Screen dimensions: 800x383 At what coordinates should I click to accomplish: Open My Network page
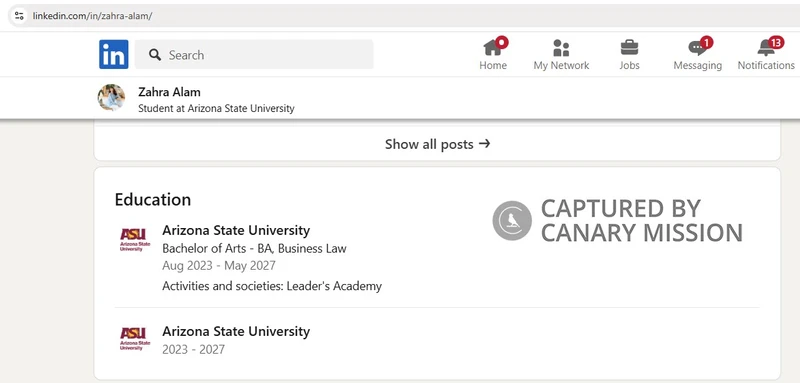click(x=561, y=54)
